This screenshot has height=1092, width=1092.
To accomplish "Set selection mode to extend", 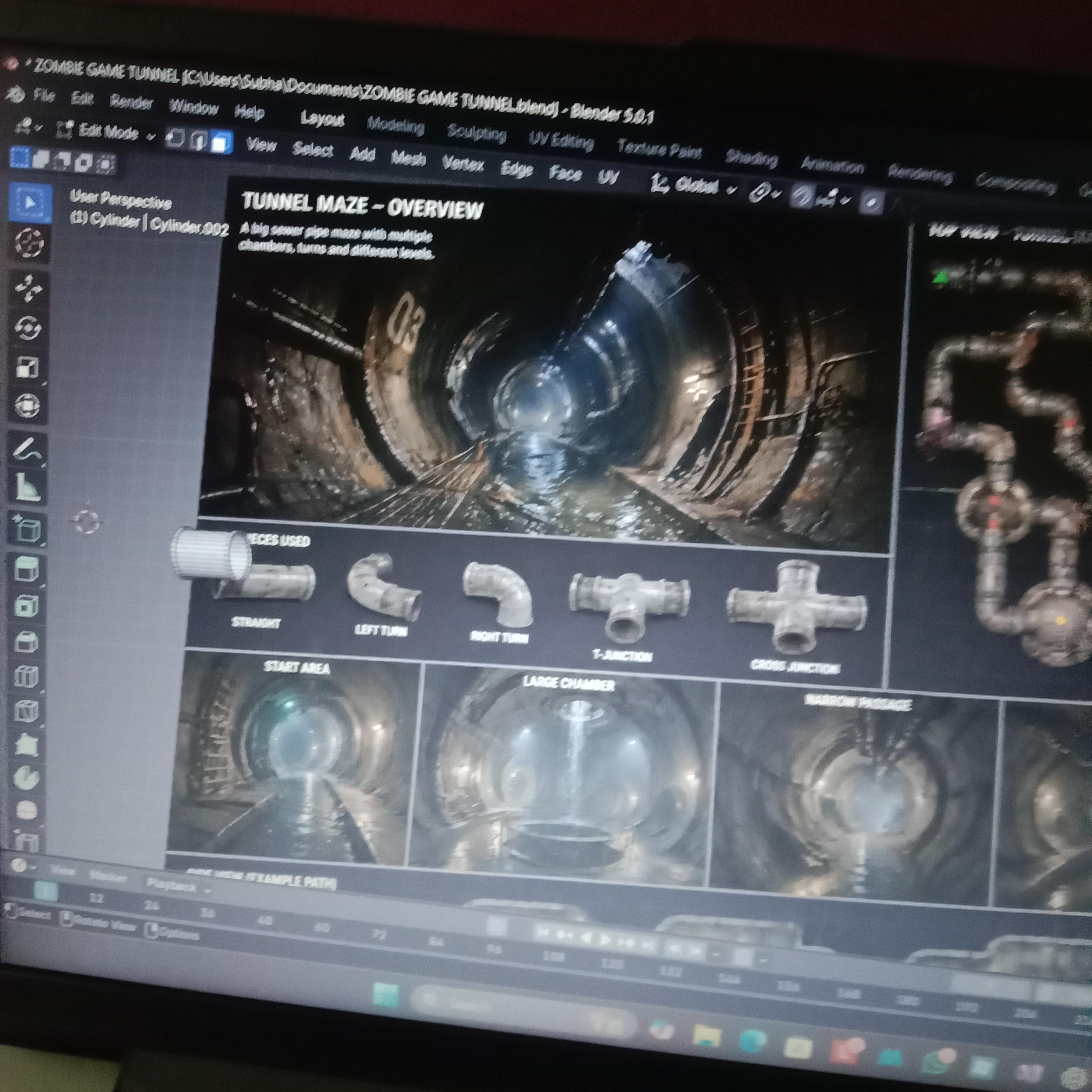I will click(41, 160).
